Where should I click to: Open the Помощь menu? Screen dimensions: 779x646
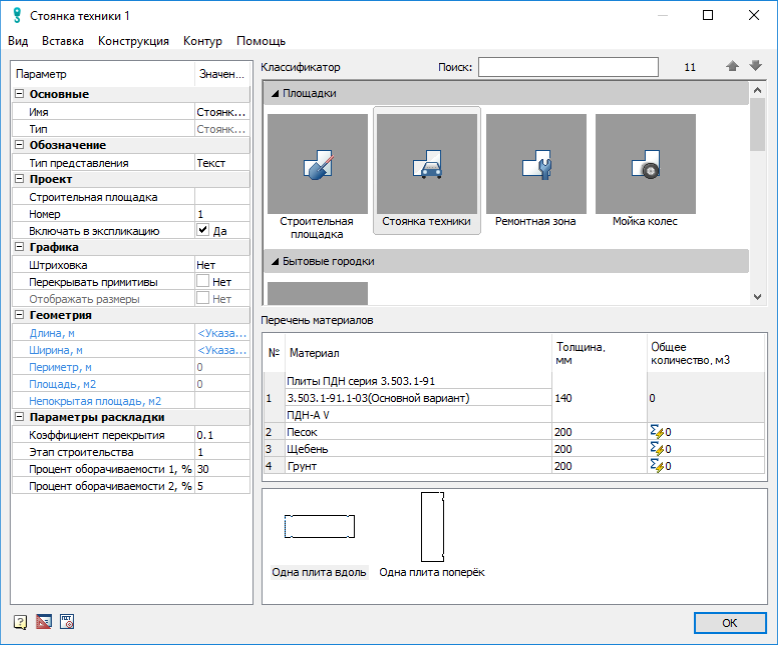(x=261, y=41)
